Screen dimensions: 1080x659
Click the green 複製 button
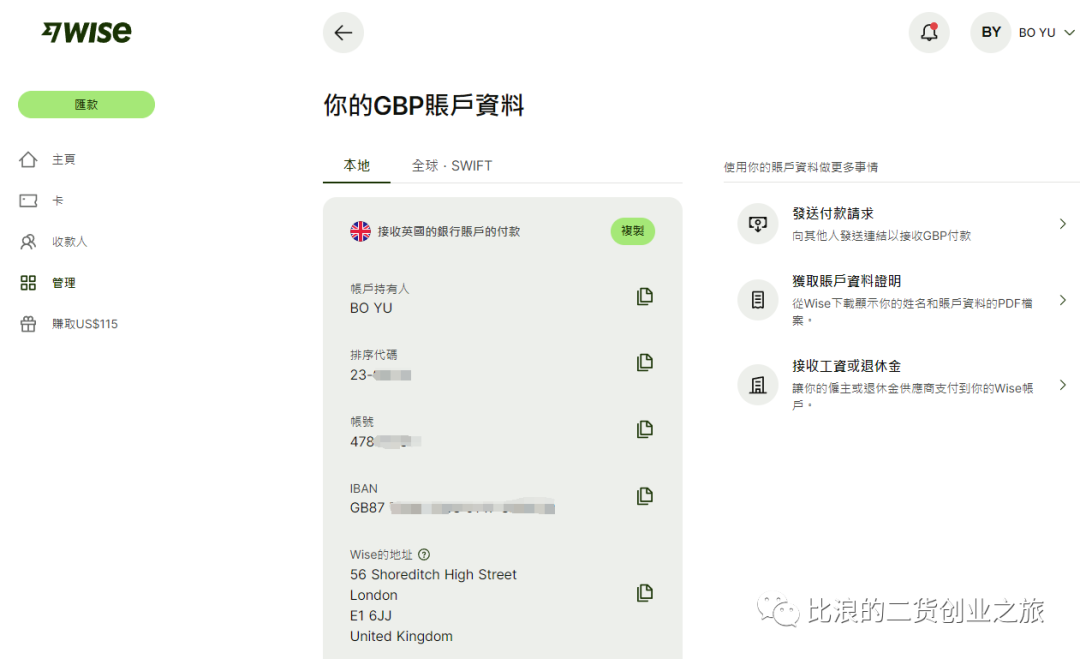(632, 231)
